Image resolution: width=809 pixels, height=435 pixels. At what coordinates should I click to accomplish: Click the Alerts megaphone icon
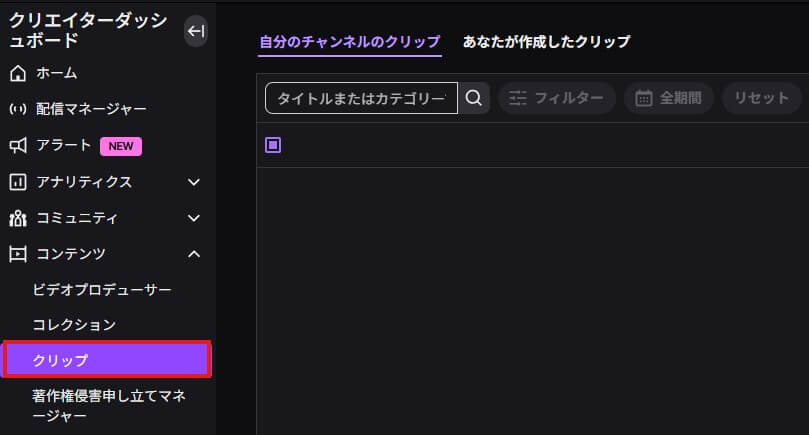coord(17,146)
